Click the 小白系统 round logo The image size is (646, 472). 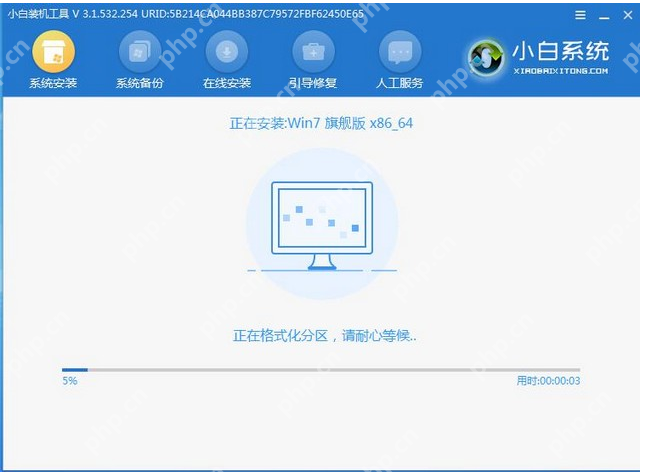(x=486, y=58)
